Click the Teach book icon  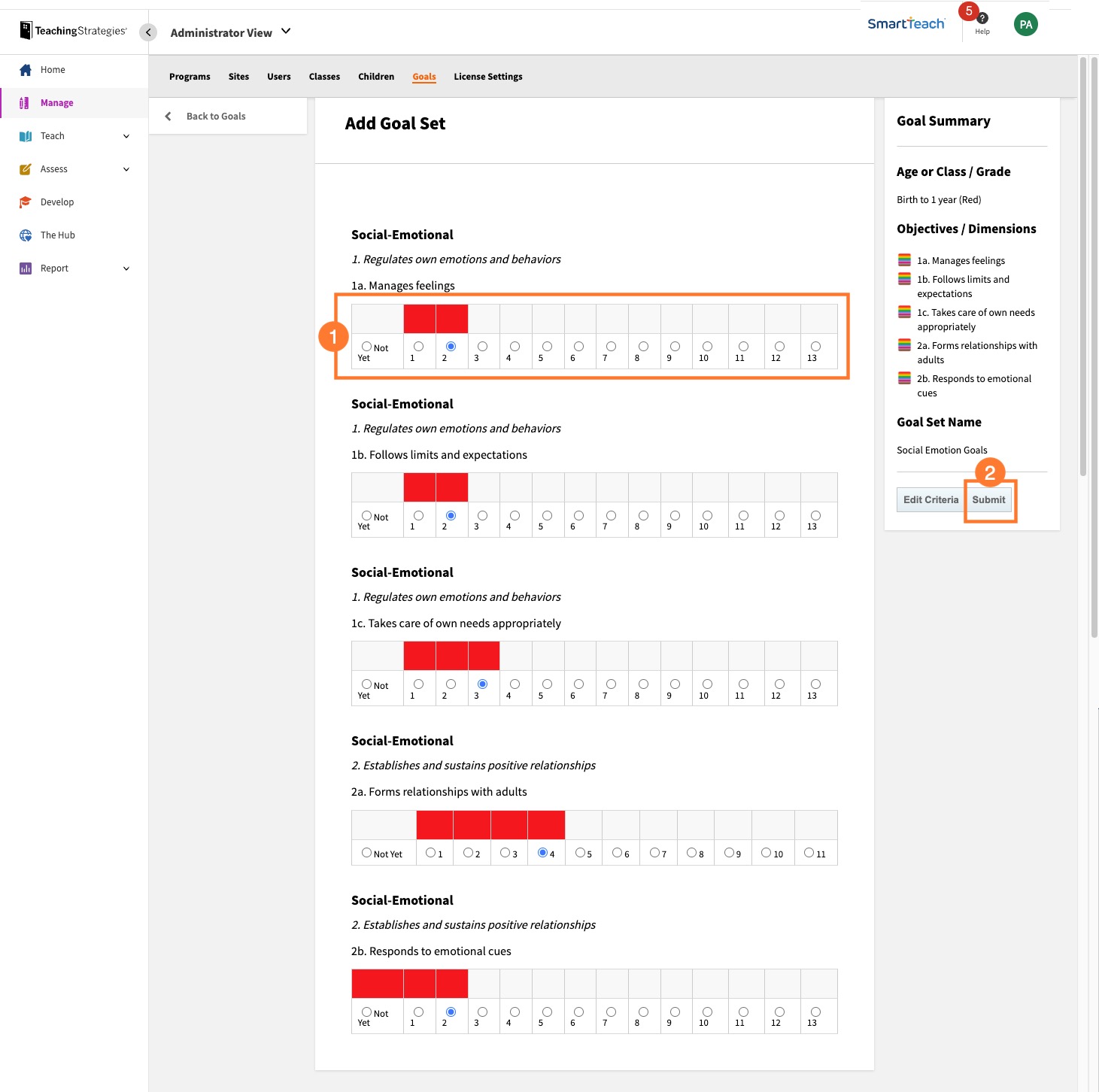[x=25, y=135]
